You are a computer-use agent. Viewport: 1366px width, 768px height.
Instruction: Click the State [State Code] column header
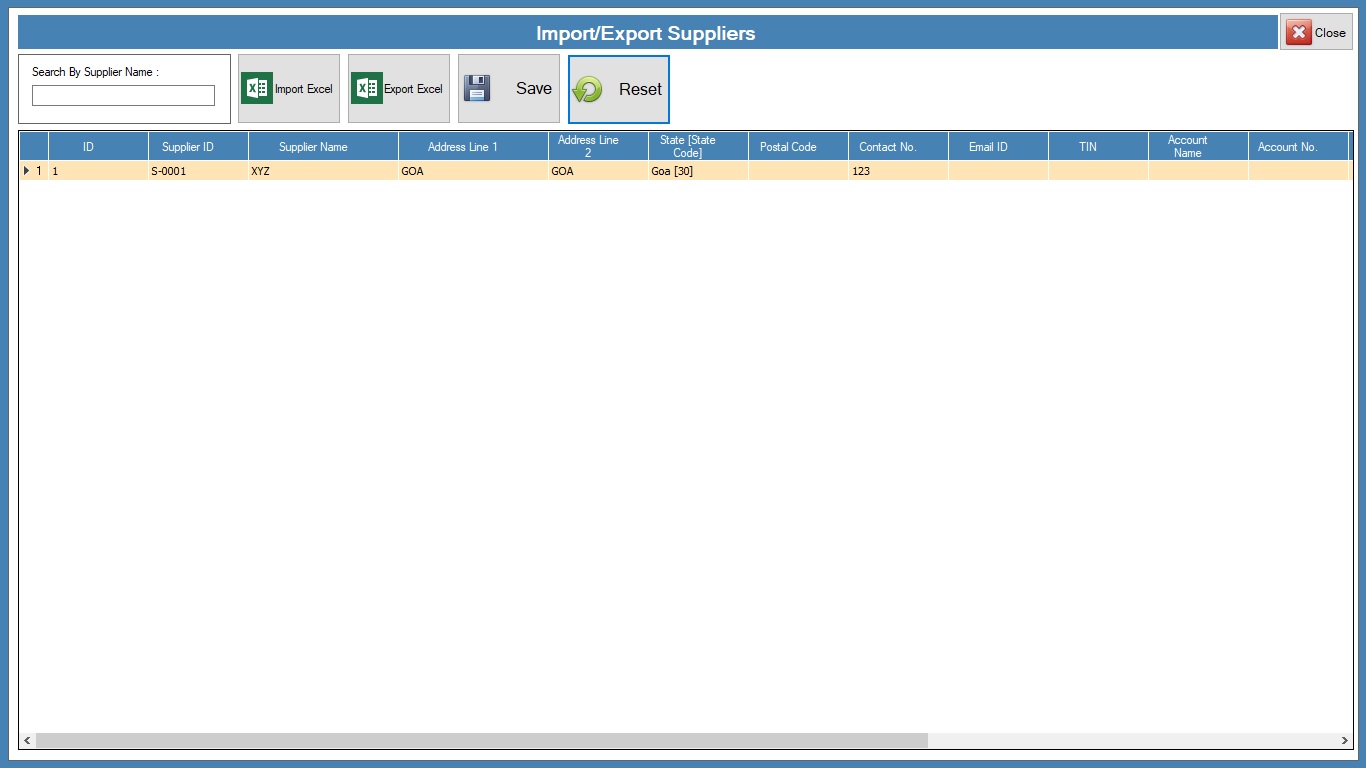pyautogui.click(x=687, y=147)
